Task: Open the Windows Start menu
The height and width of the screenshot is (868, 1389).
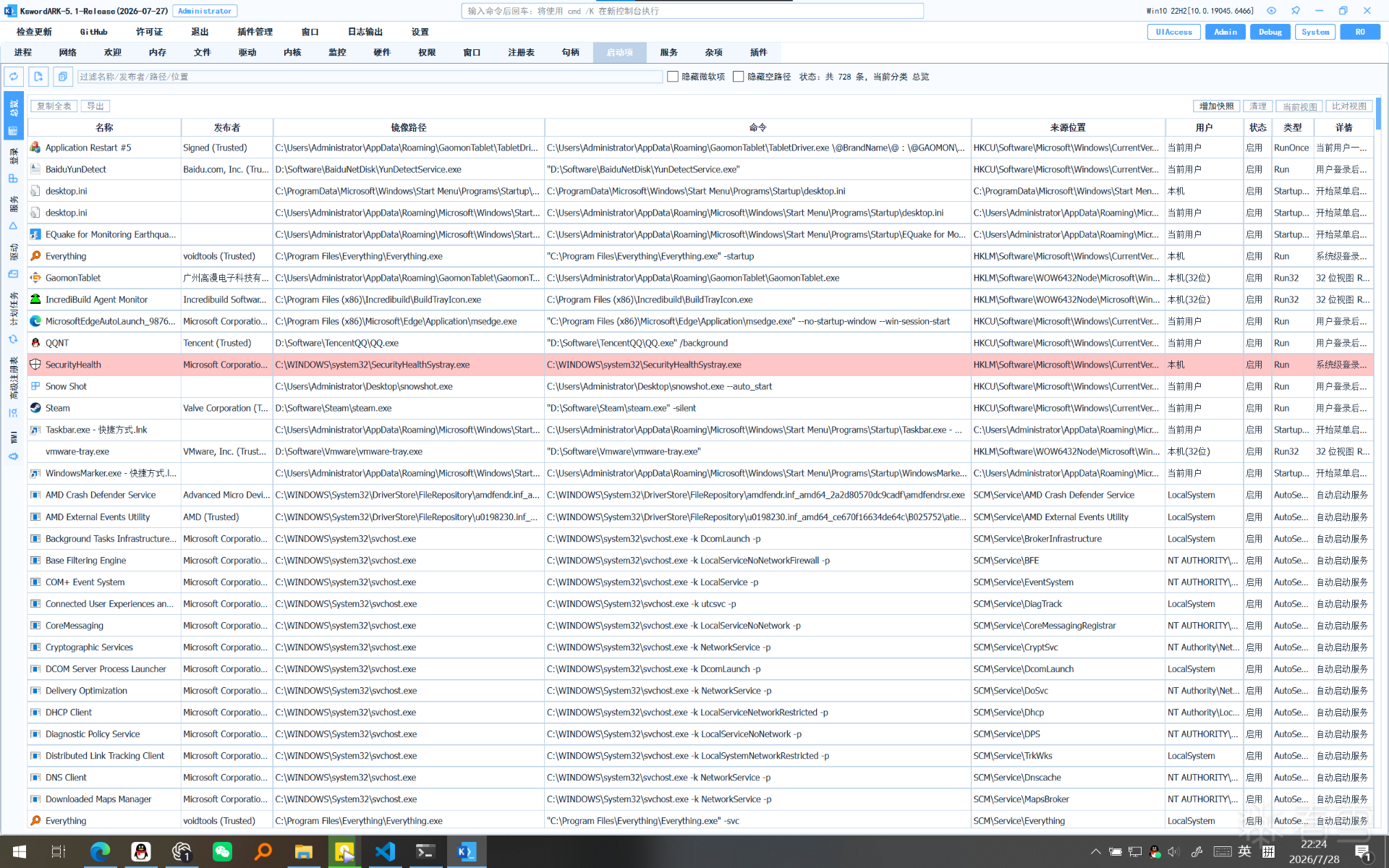Action: click(x=19, y=851)
